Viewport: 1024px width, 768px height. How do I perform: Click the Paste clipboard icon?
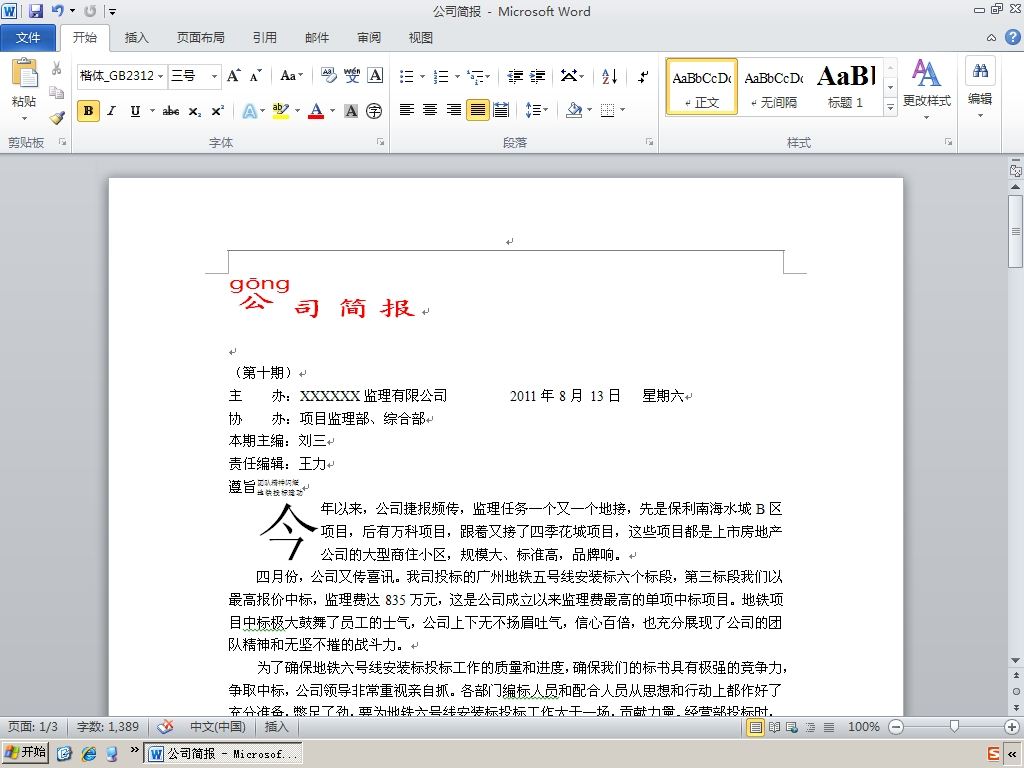click(x=25, y=73)
